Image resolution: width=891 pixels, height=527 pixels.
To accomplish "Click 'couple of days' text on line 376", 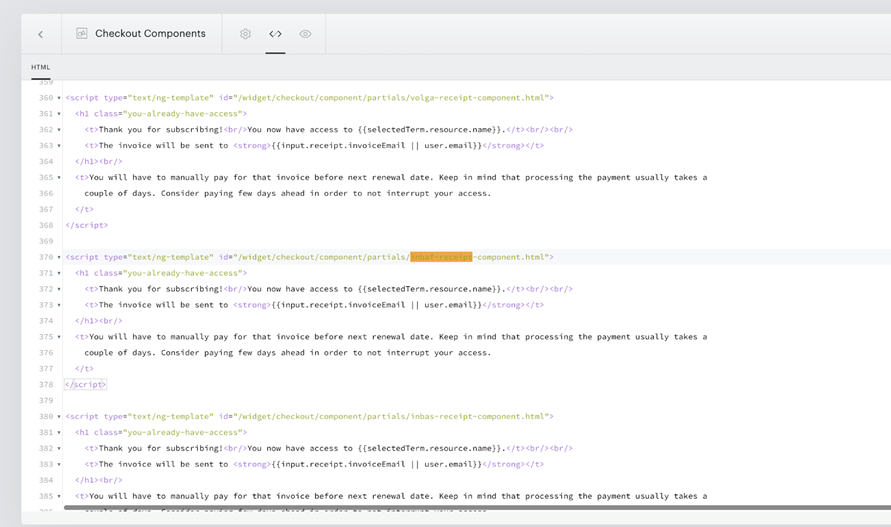I will pyautogui.click(x=118, y=352).
